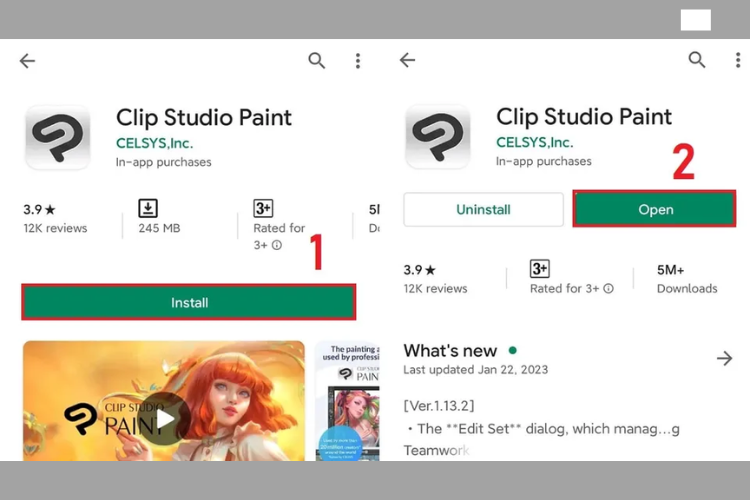Open search on the right Play Store screen

pyautogui.click(x=696, y=60)
